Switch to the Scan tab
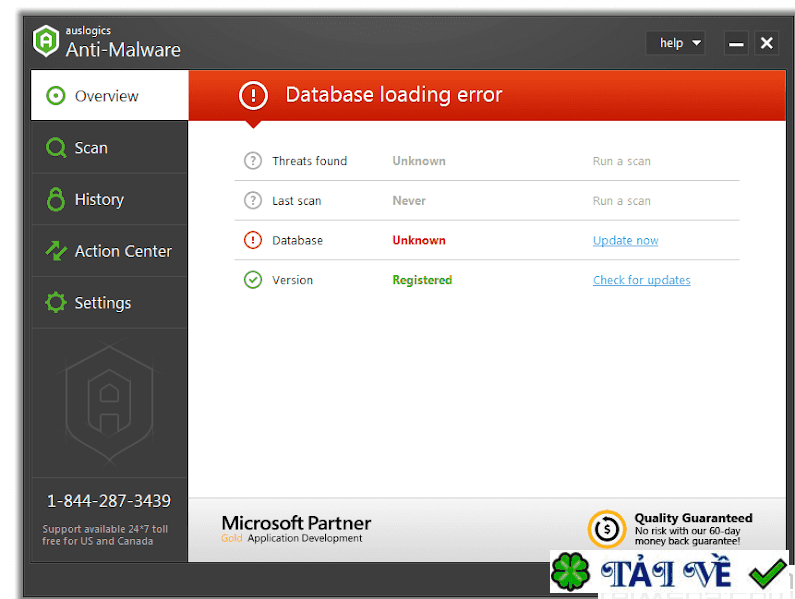The image size is (795, 599). (110, 148)
